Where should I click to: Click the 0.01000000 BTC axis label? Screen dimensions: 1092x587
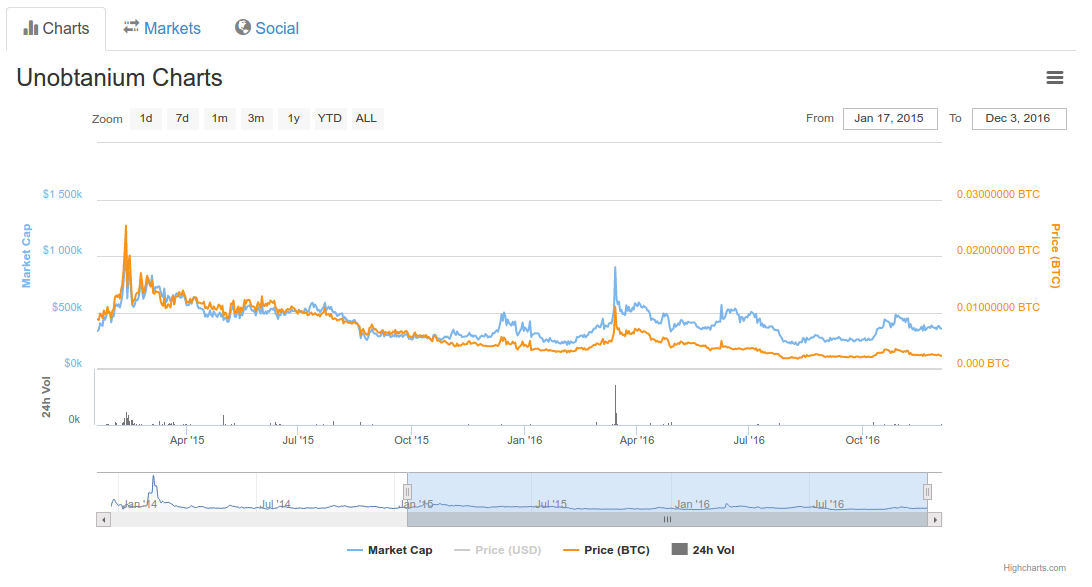pyautogui.click(x=998, y=307)
